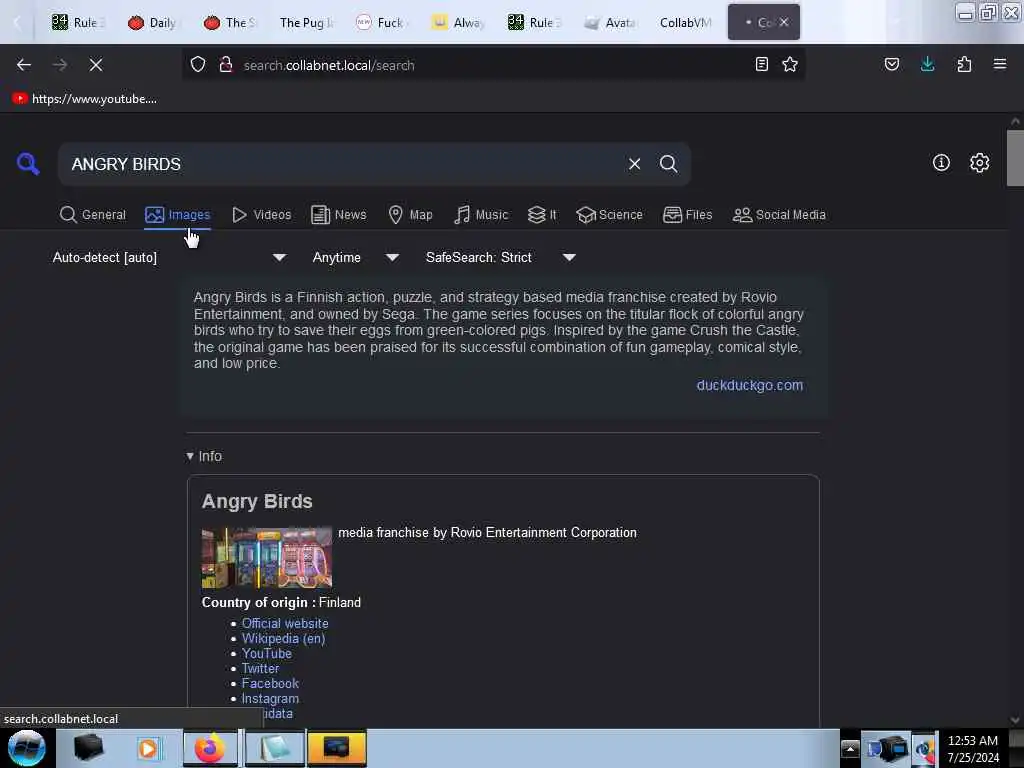Image resolution: width=1024 pixels, height=768 pixels.
Task: Select the Images search category
Action: coord(178,215)
